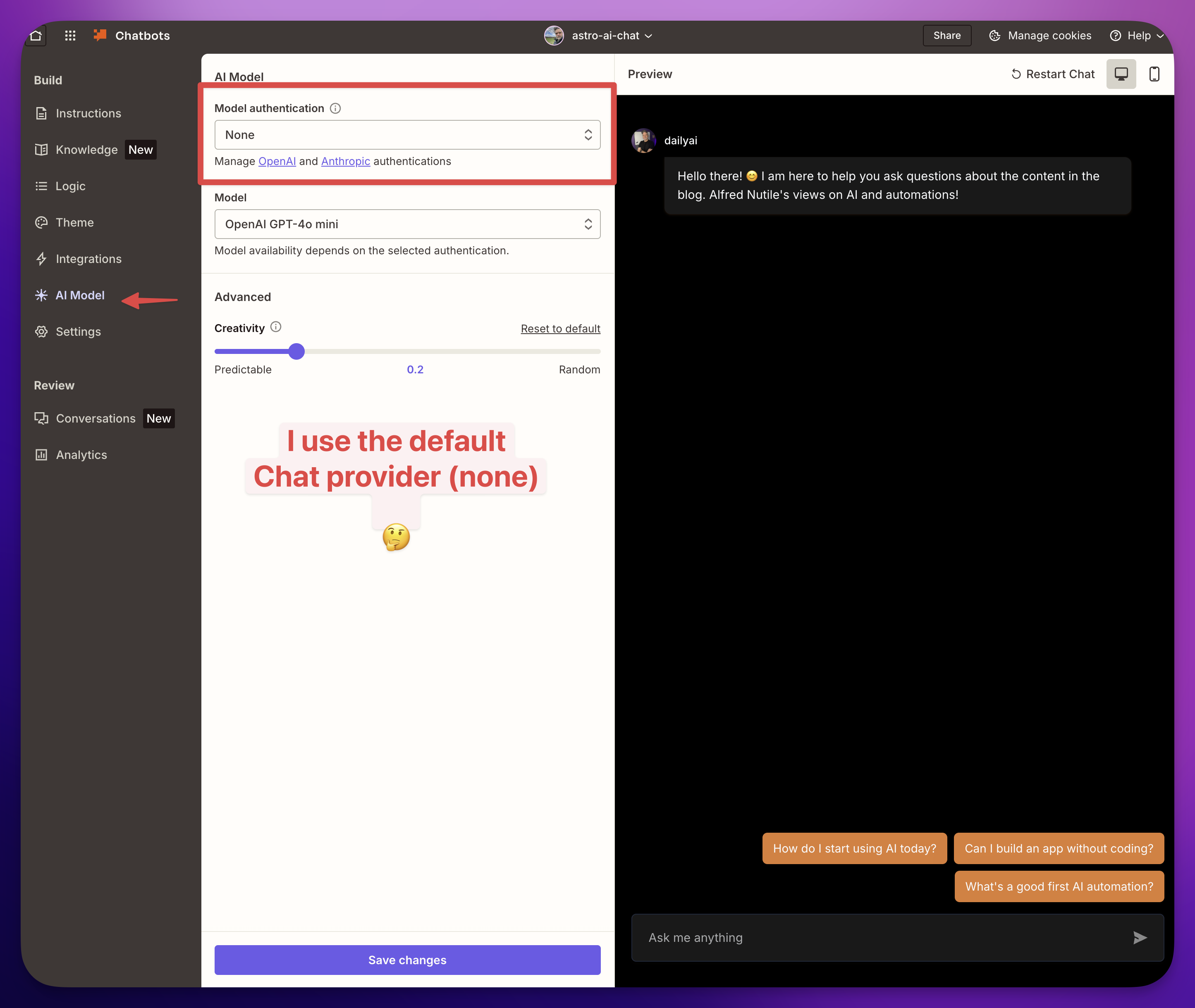This screenshot has width=1195, height=1008.
Task: Click the Help question mark icon
Action: tap(1115, 36)
